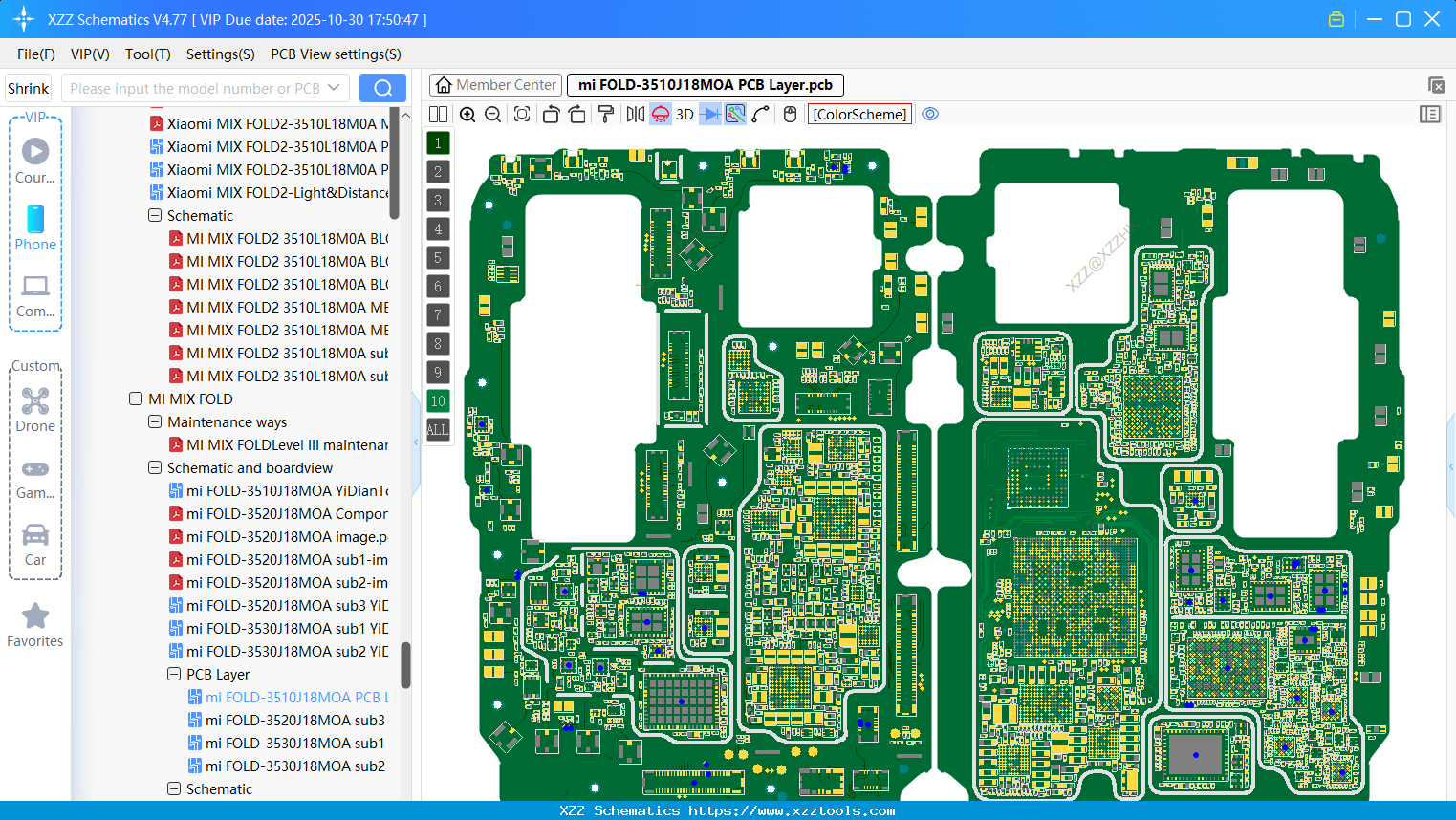1456x820 pixels.
Task: Open the Member Center
Action: [494, 84]
